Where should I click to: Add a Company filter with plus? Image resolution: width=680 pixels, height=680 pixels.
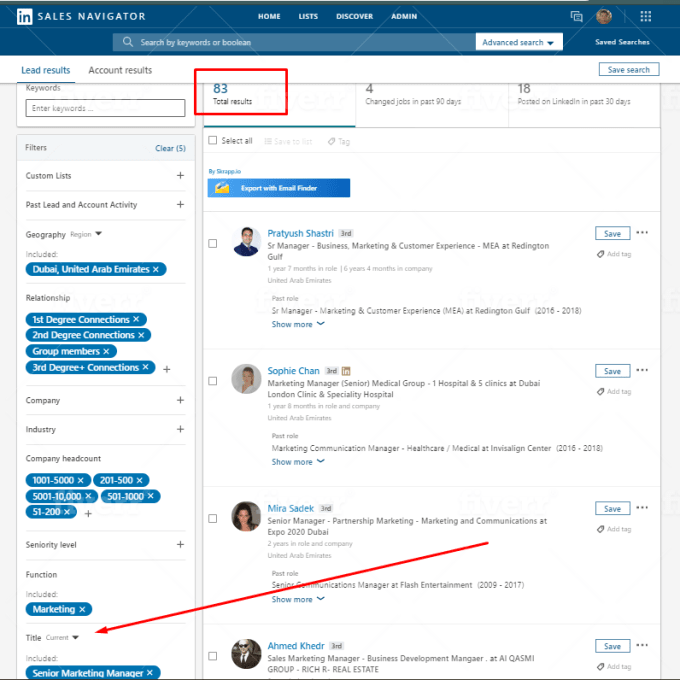pyautogui.click(x=180, y=400)
